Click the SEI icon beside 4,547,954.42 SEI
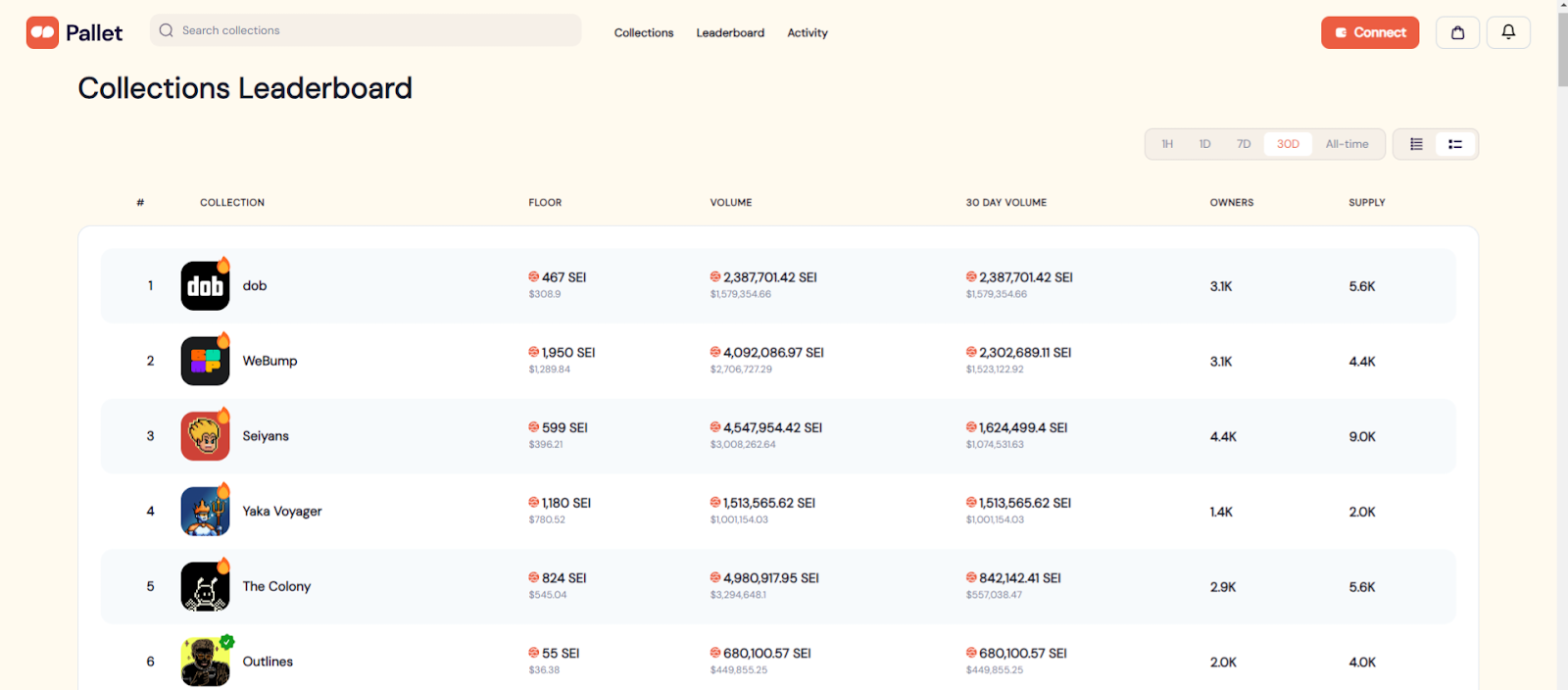The image size is (1568, 690). click(x=715, y=427)
